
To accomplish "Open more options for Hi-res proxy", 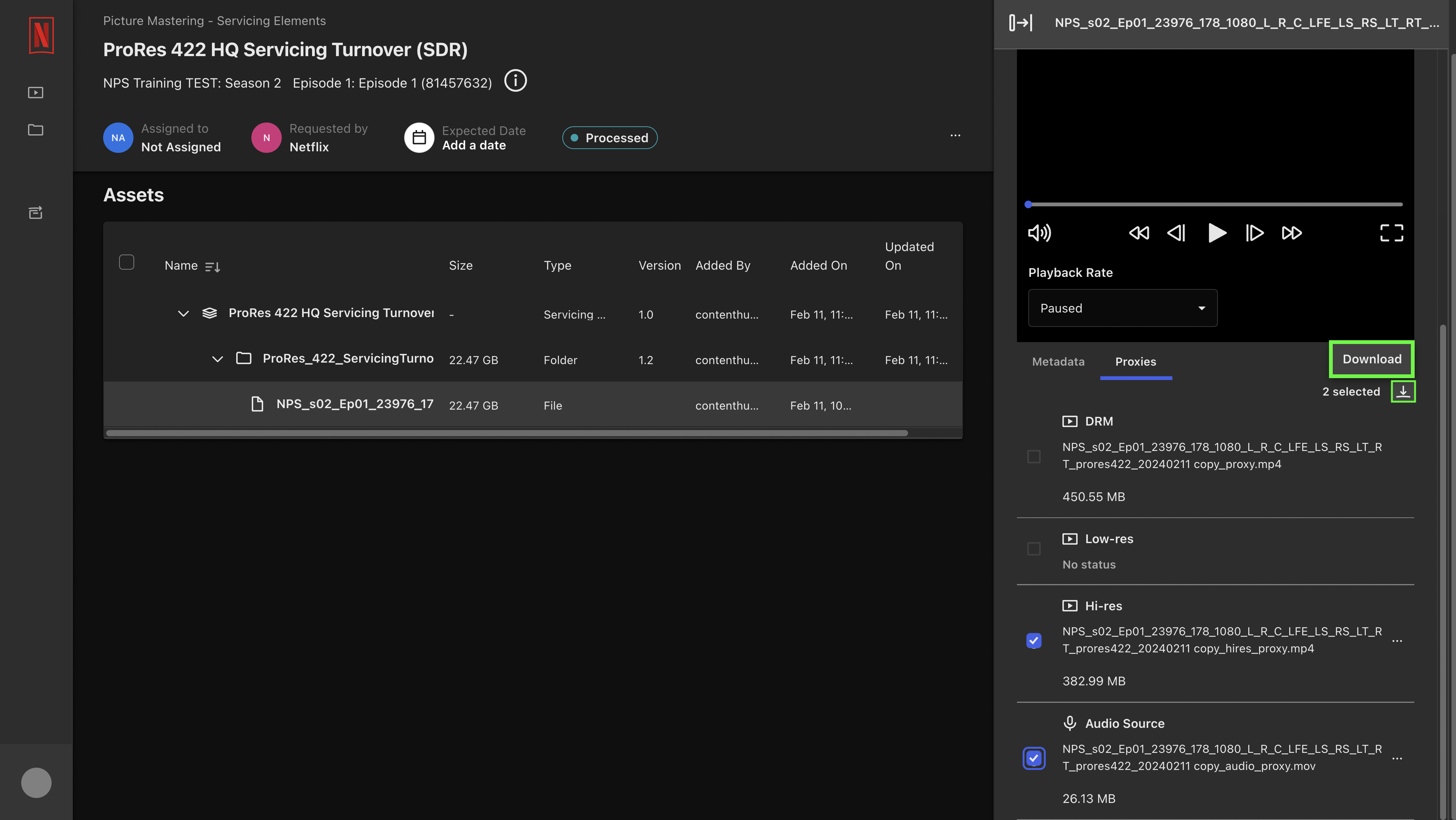I will (x=1397, y=641).
